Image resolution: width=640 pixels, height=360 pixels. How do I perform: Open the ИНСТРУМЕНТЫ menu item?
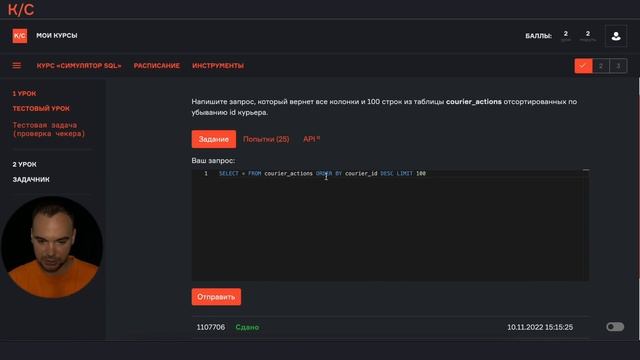click(218, 66)
